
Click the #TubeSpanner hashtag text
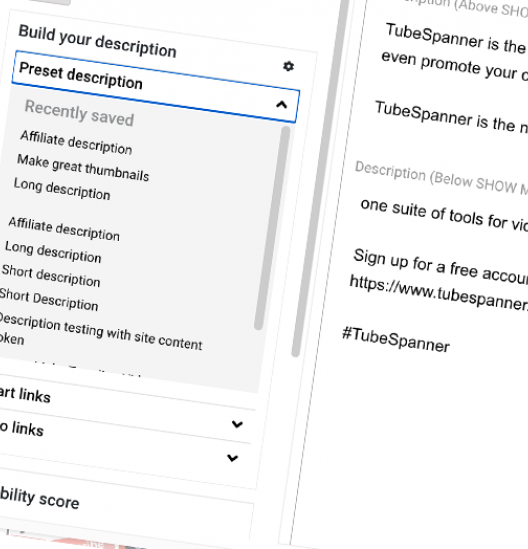tap(396, 339)
